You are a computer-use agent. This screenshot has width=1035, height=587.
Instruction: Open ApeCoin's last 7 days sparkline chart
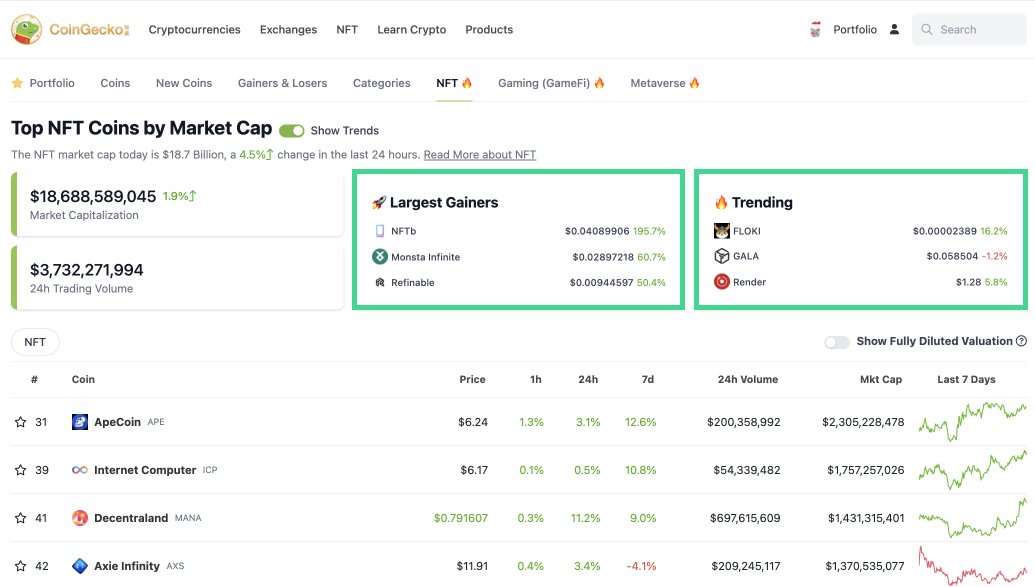point(973,421)
